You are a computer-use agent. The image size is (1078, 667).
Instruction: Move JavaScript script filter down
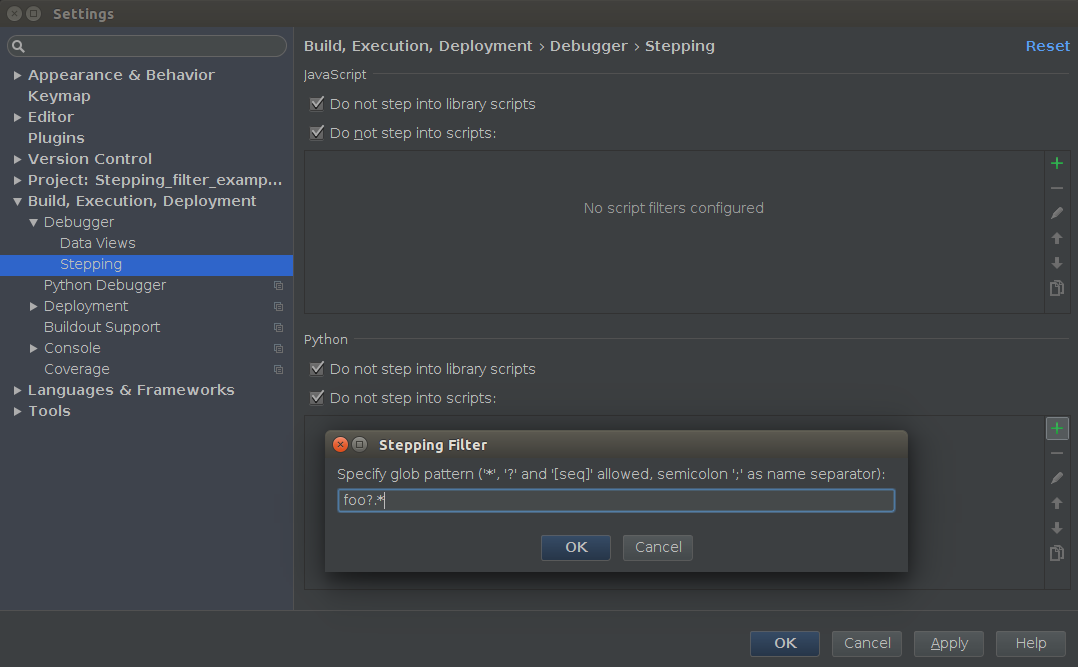[1057, 263]
